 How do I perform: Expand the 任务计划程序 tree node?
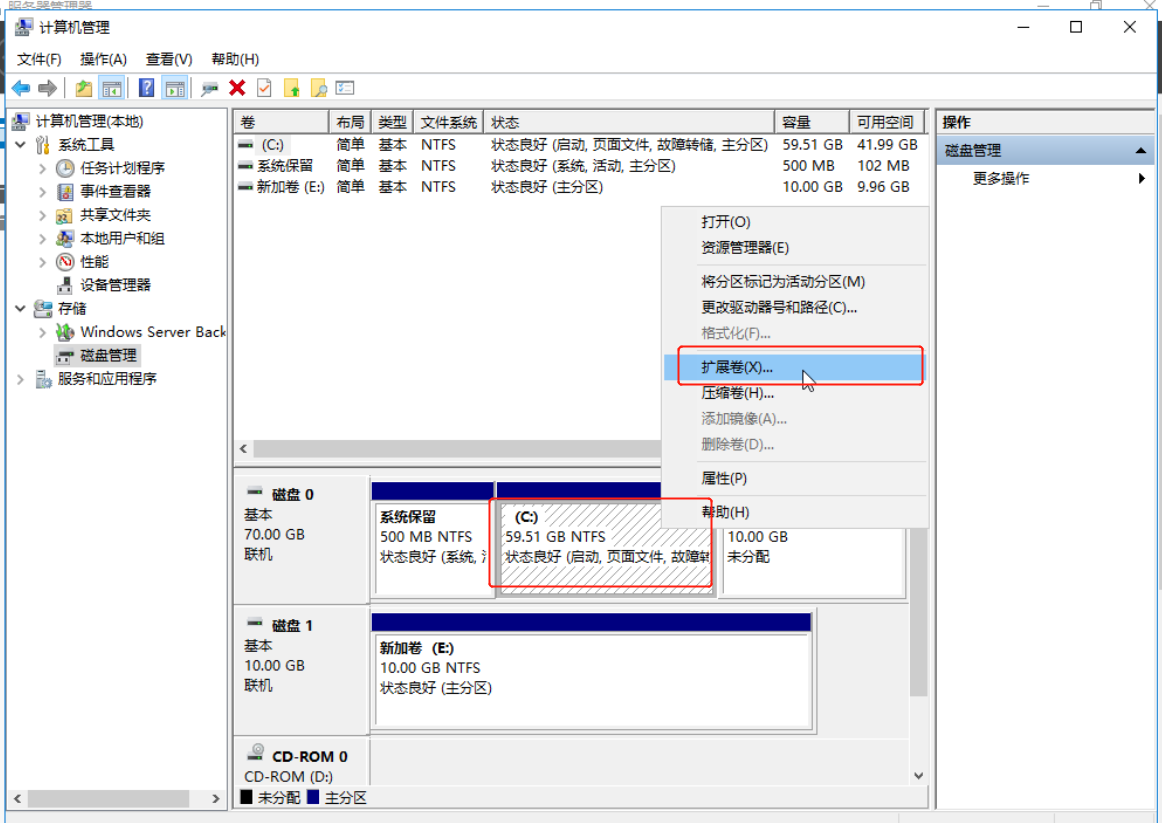click(42, 168)
